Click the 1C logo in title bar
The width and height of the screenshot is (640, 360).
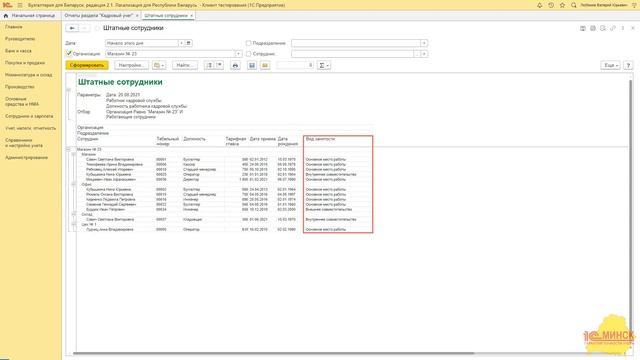pos(7,5)
